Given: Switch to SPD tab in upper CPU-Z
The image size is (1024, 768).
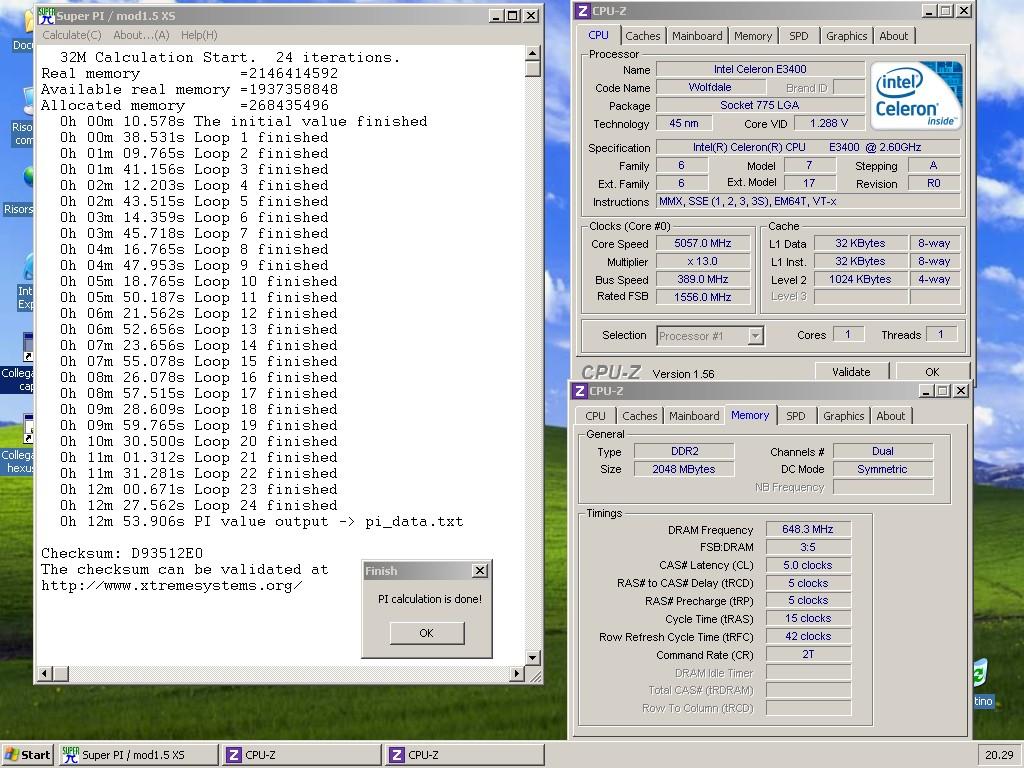Looking at the screenshot, I should (x=798, y=36).
